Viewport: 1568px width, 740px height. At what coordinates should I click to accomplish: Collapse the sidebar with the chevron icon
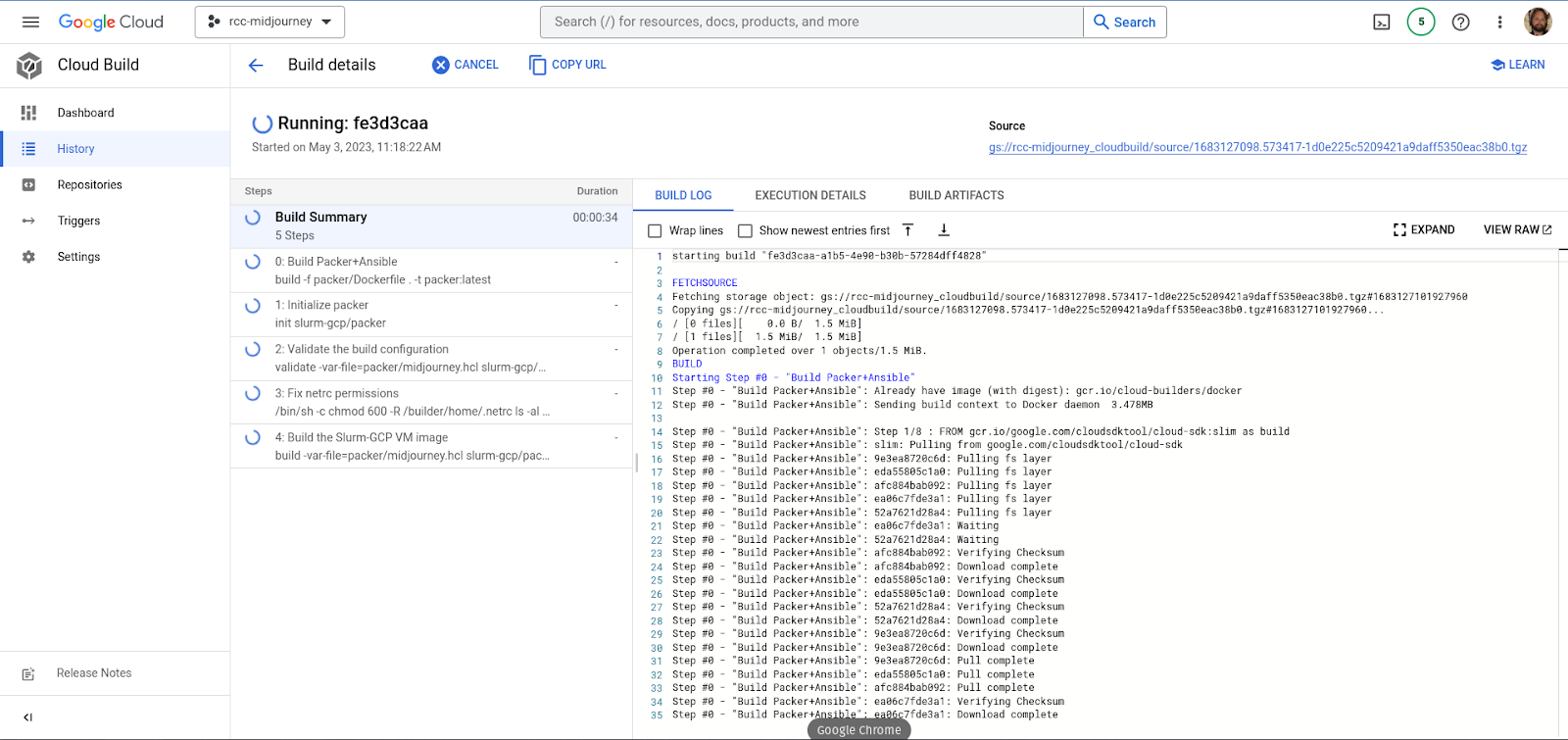pos(27,717)
